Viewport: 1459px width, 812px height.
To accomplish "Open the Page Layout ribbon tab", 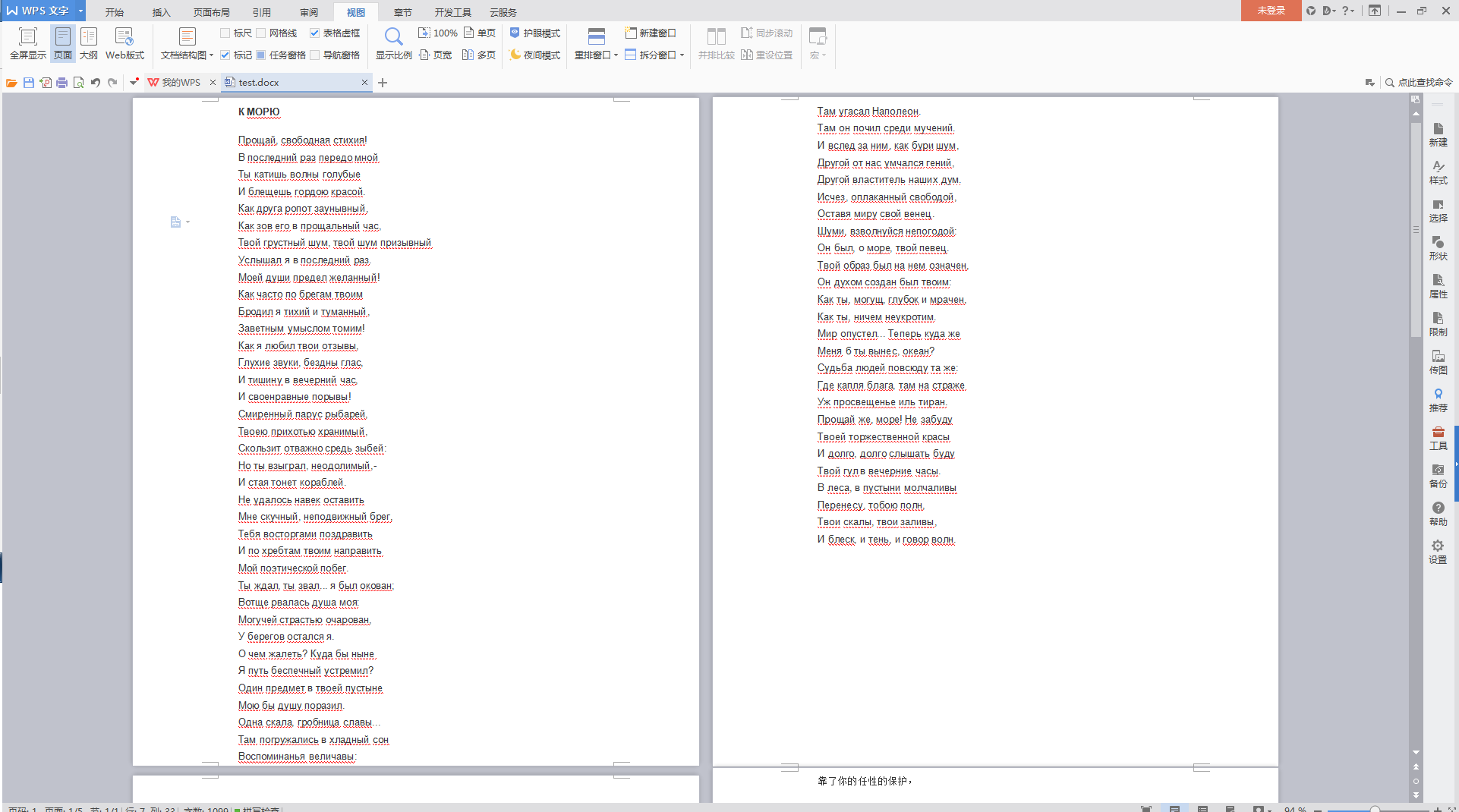I will pos(212,12).
